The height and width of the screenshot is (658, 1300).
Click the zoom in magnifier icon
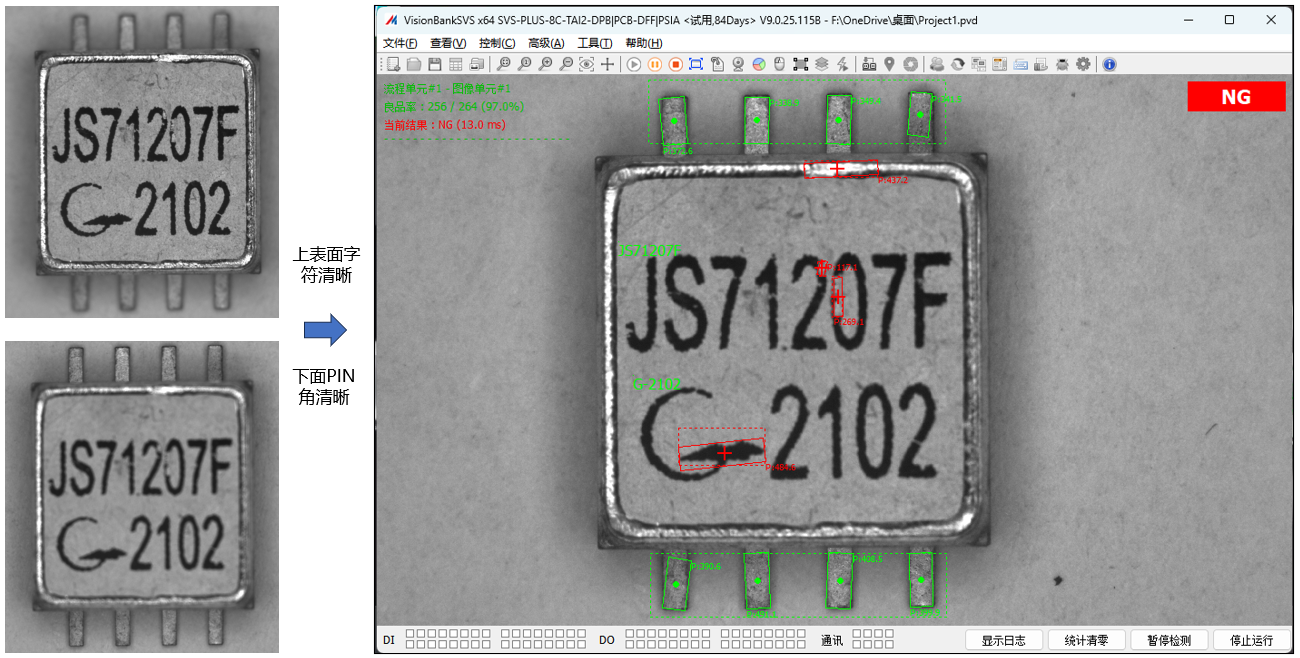pyautogui.click(x=545, y=64)
